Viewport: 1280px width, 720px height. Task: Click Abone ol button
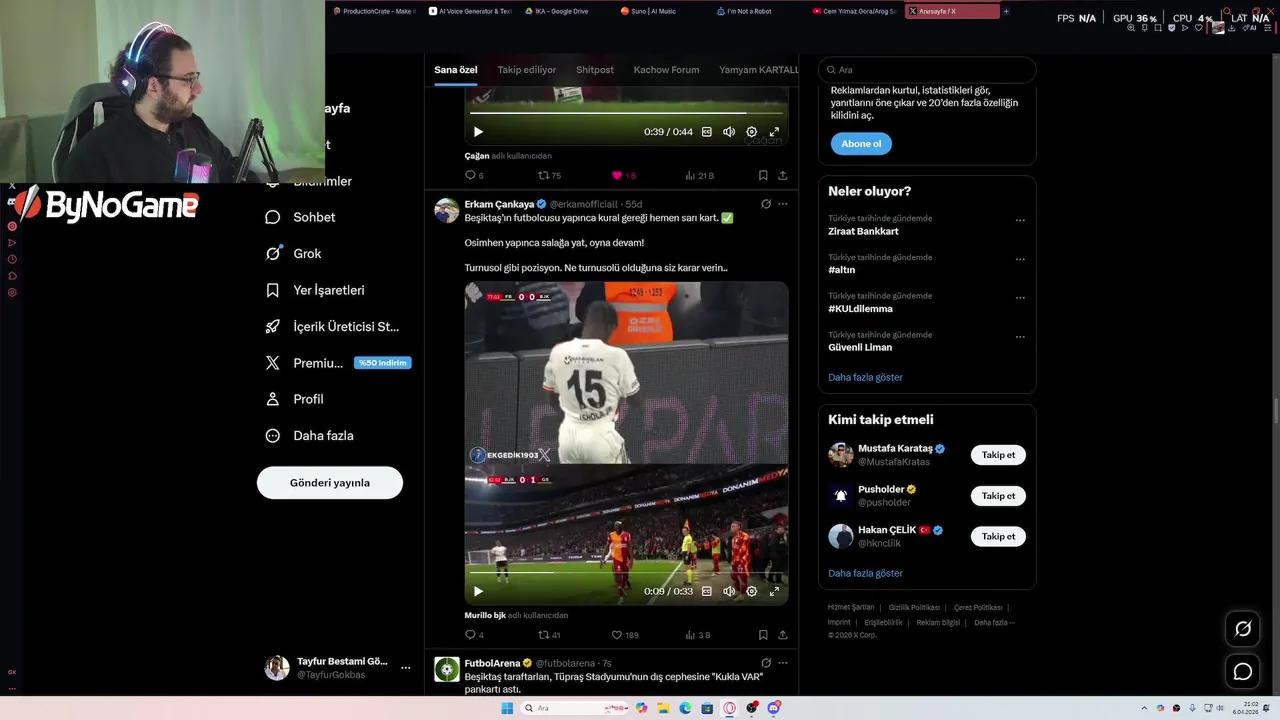[x=861, y=144]
